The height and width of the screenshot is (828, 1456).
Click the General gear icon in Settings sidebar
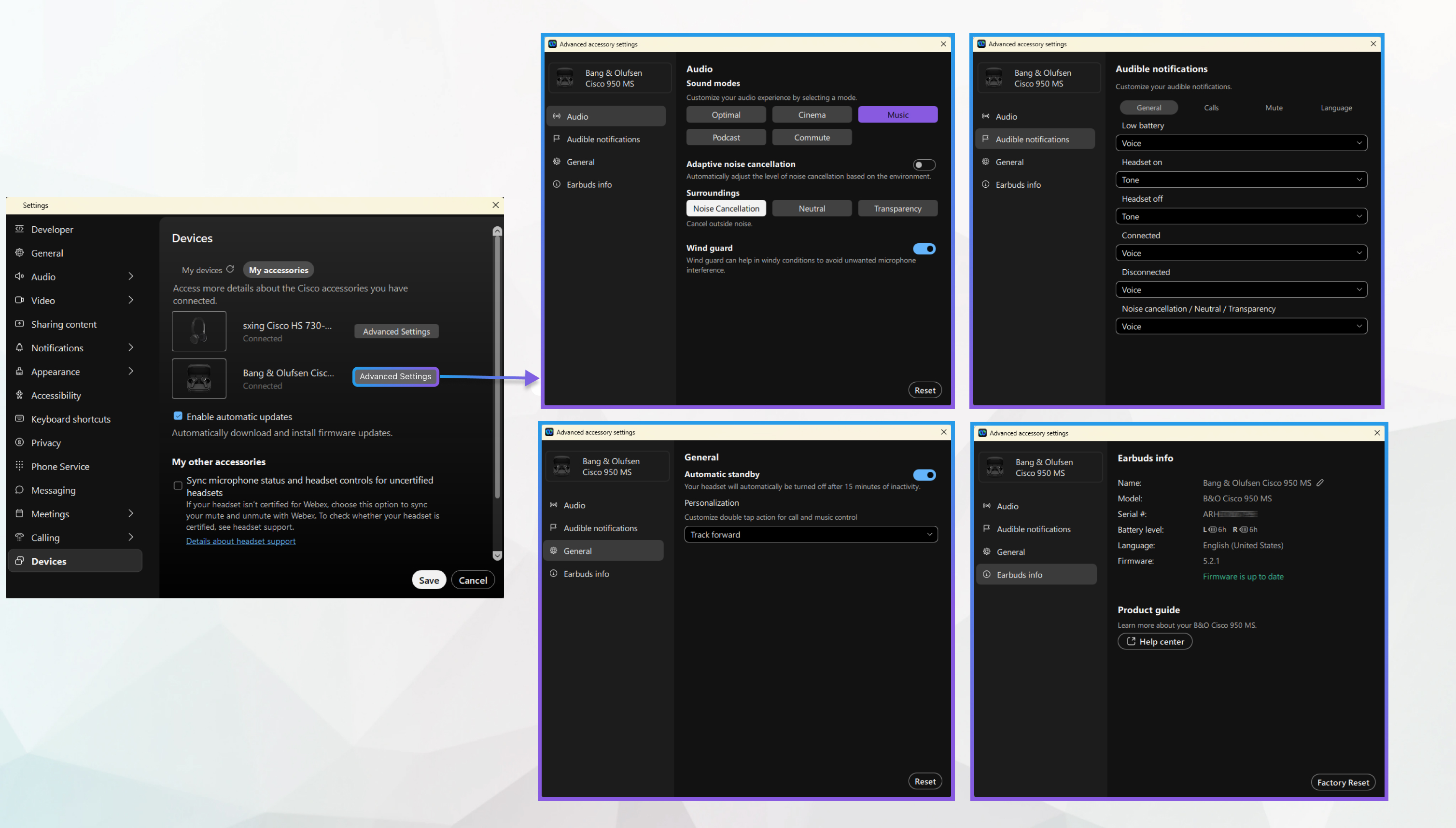[19, 252]
